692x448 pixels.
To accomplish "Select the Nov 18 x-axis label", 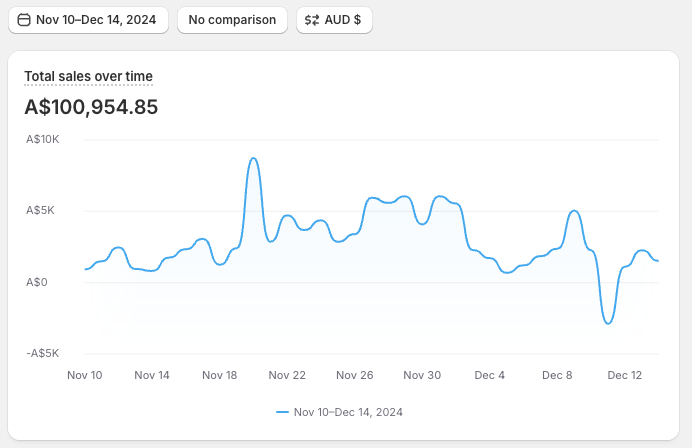I will pos(219,376).
